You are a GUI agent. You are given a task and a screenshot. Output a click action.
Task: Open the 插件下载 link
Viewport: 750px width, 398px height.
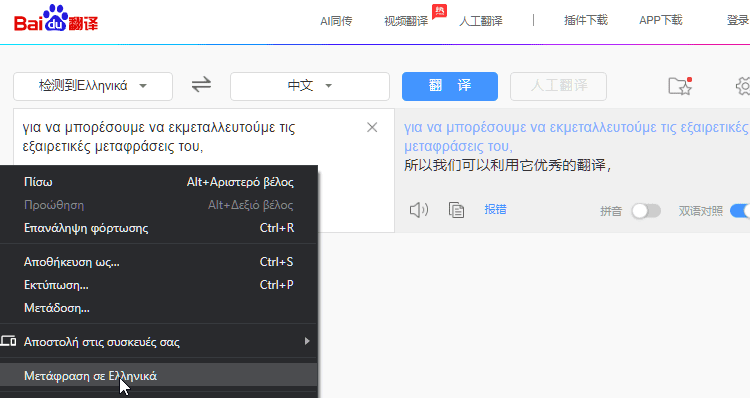coord(585,20)
